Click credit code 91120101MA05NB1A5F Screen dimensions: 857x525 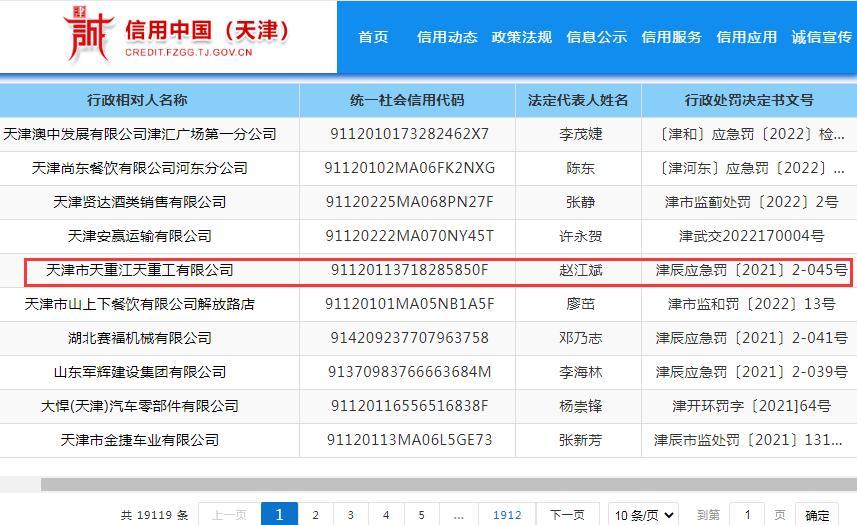[409, 304]
